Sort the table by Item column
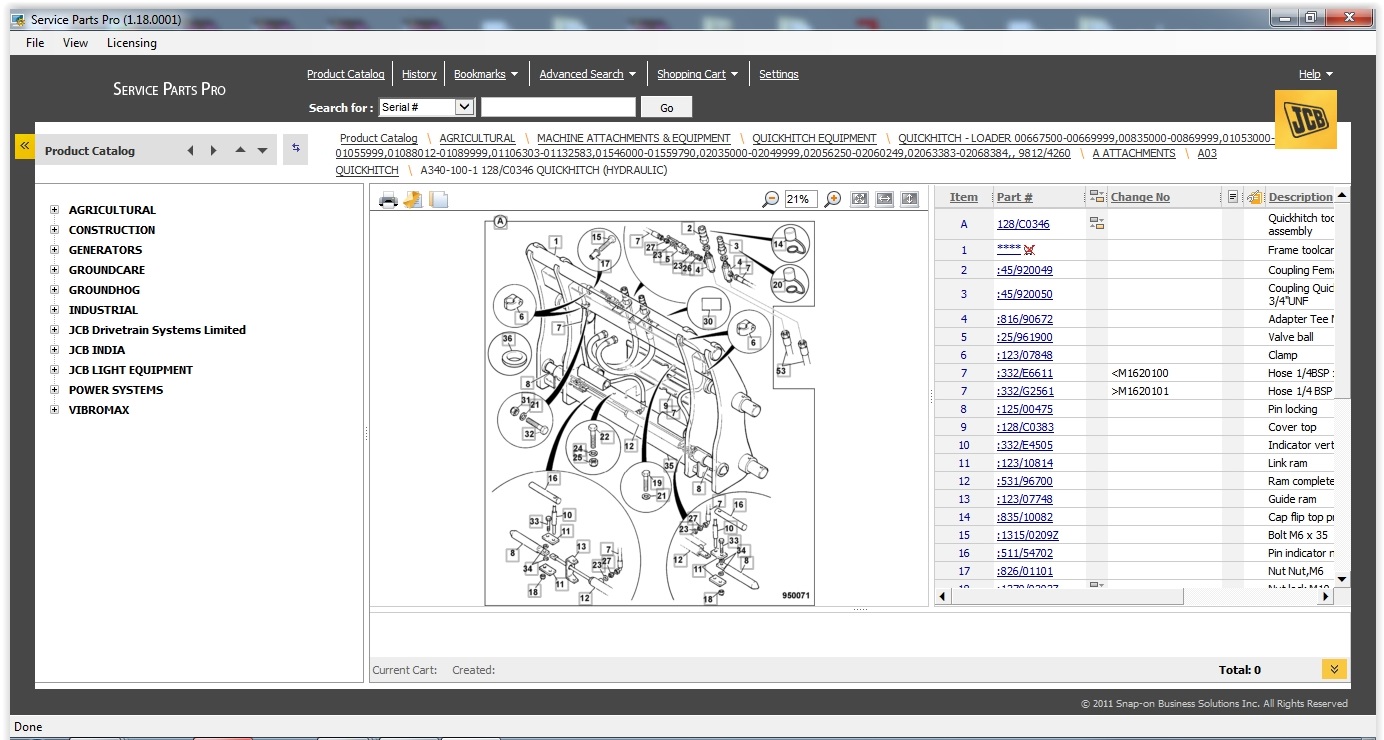The height and width of the screenshot is (740, 1384). click(964, 197)
